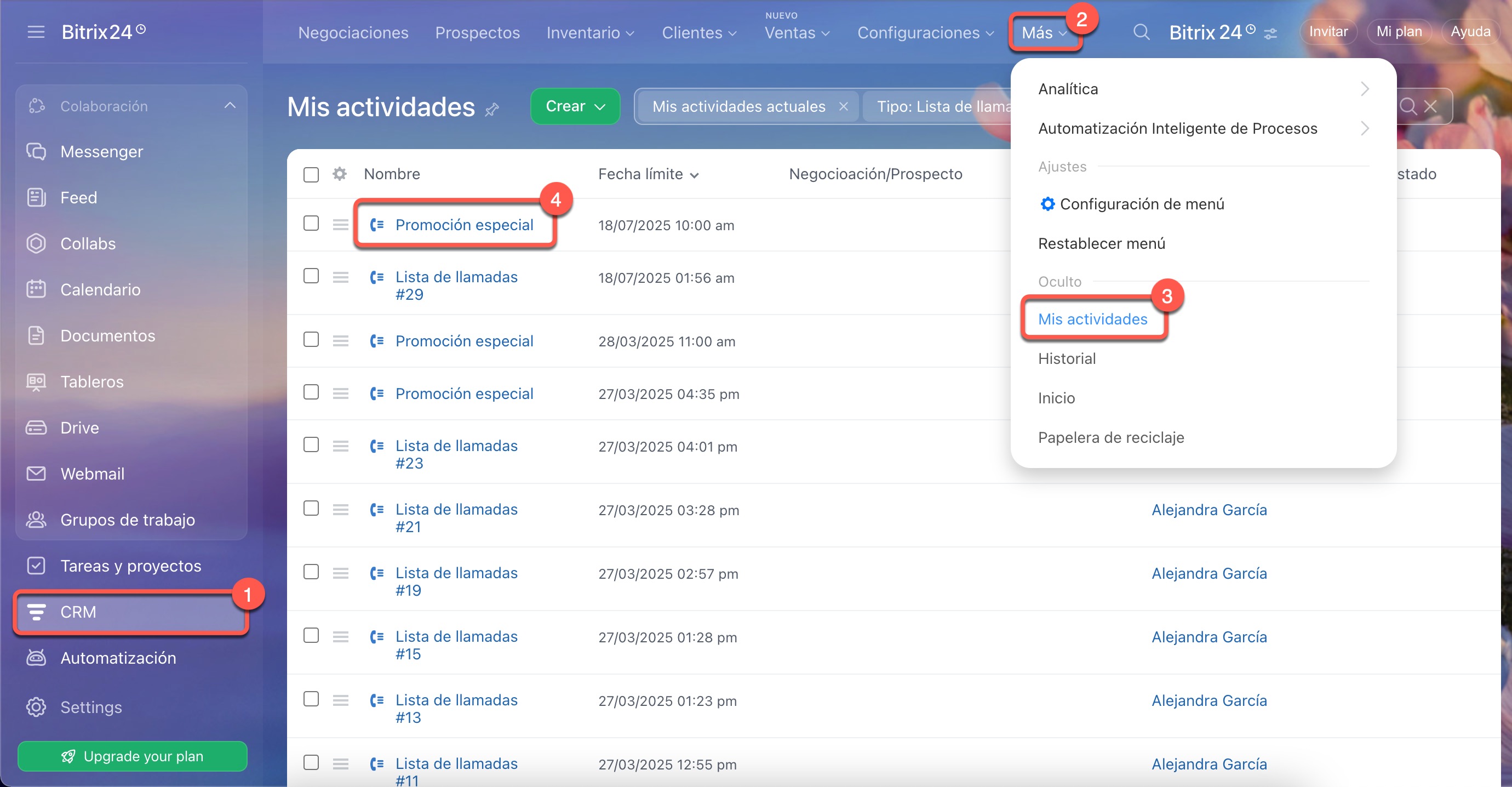
Task: Open table settings gear icon
Action: point(339,174)
